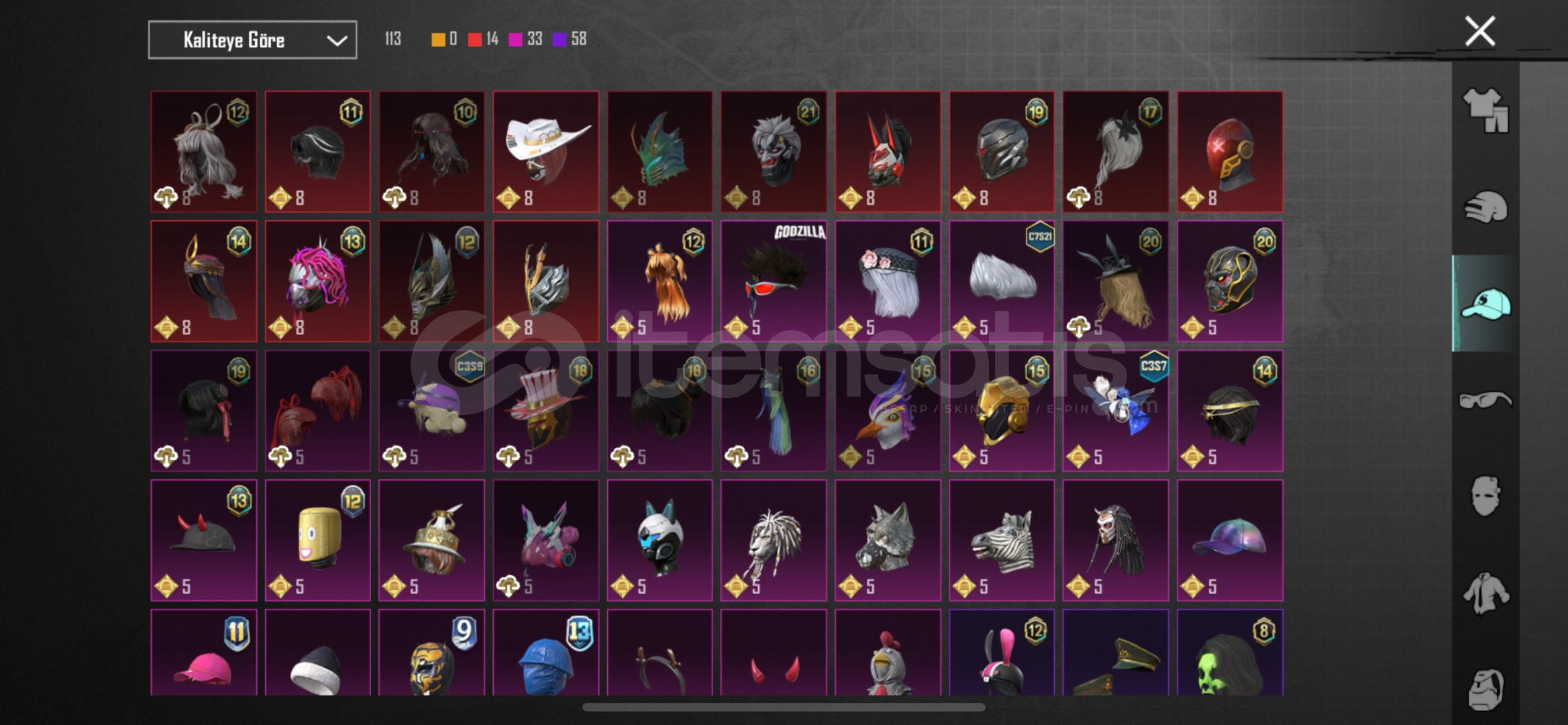The height and width of the screenshot is (725, 1568).
Task: Select the glasses category in sidebar
Action: [1485, 400]
